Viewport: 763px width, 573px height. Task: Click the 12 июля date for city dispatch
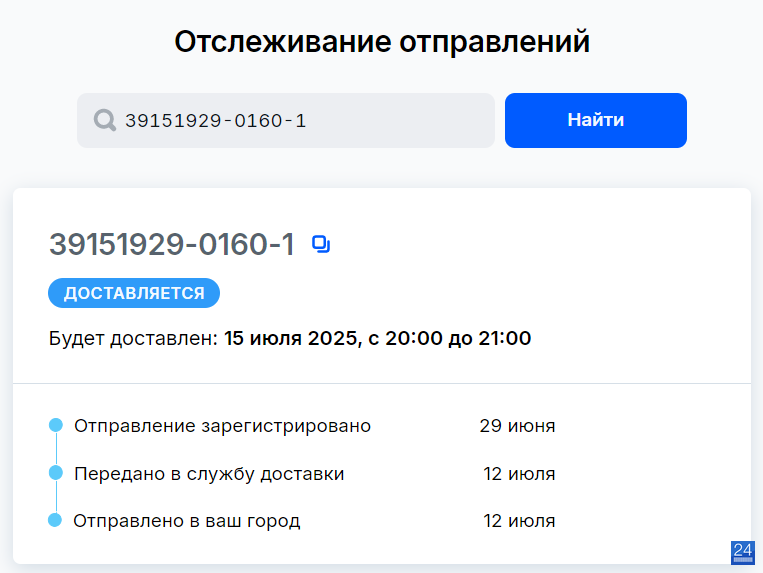(519, 521)
